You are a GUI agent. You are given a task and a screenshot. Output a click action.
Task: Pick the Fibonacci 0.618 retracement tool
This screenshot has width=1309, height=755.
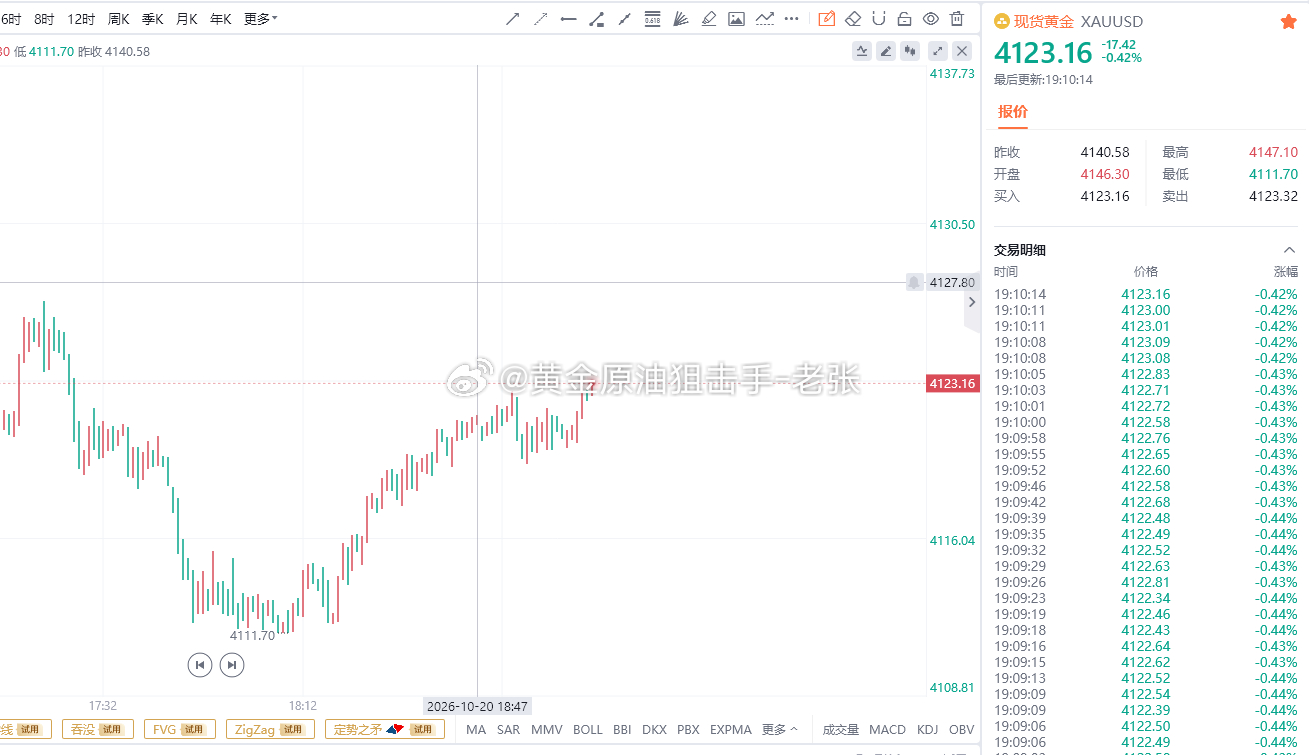(x=652, y=18)
